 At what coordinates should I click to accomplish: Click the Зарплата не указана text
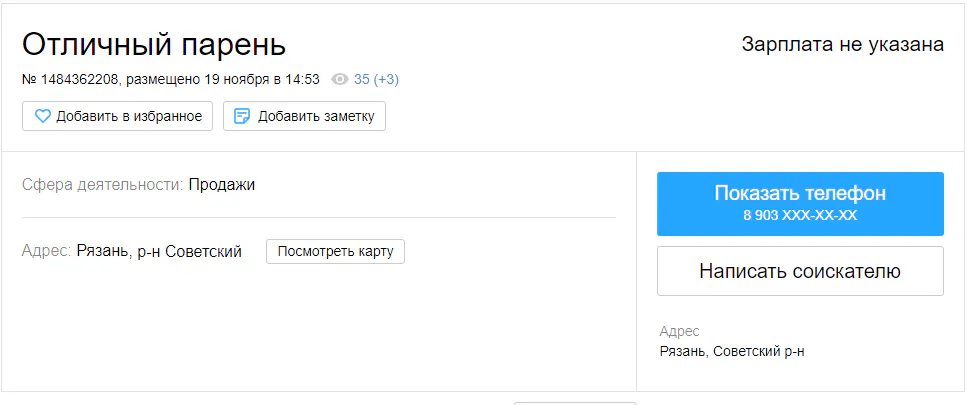point(842,44)
